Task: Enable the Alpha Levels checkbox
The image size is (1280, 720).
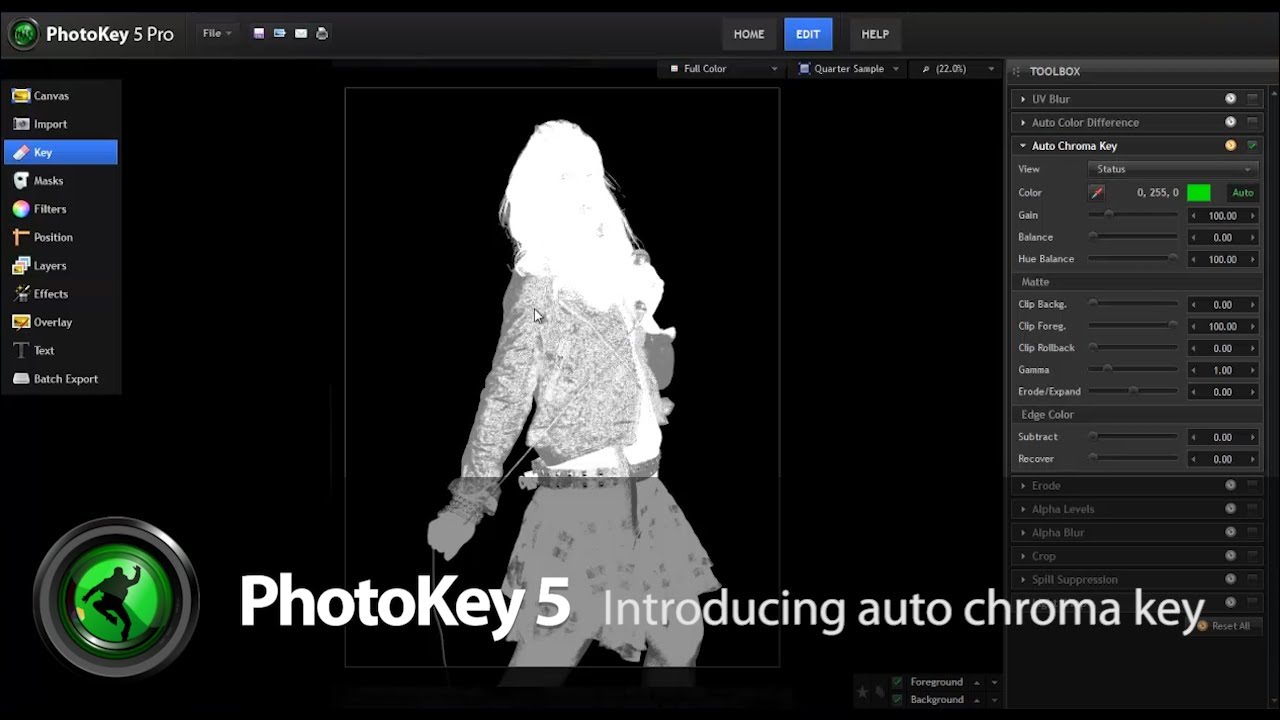Action: pyautogui.click(x=1252, y=509)
